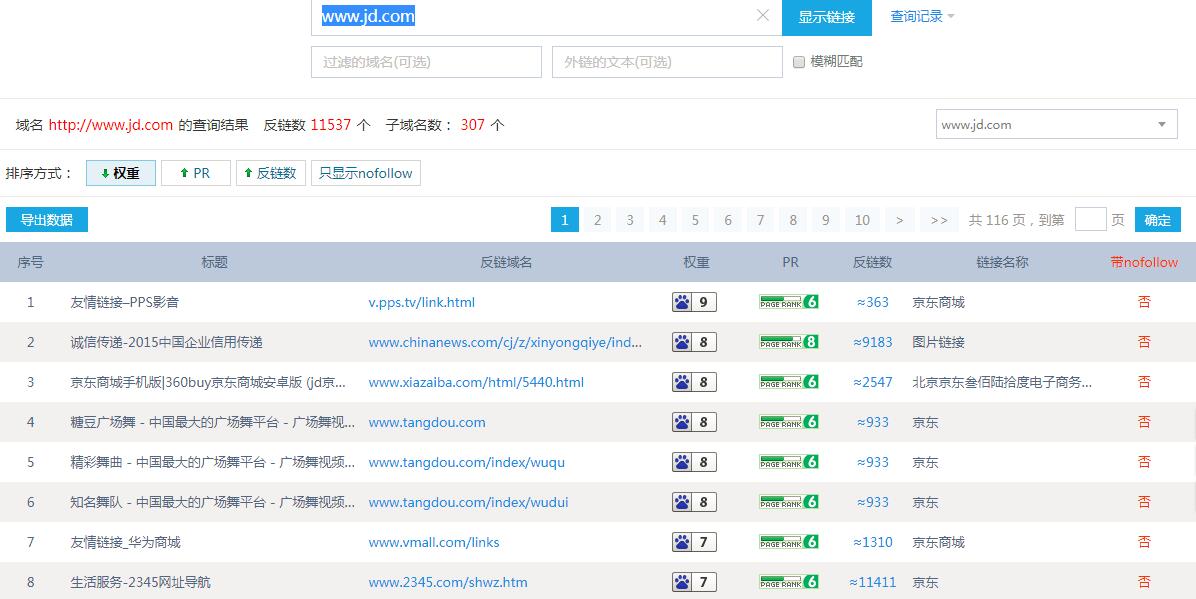Click the 外链的文本 filter input
This screenshot has width=1196, height=599.
(x=667, y=62)
